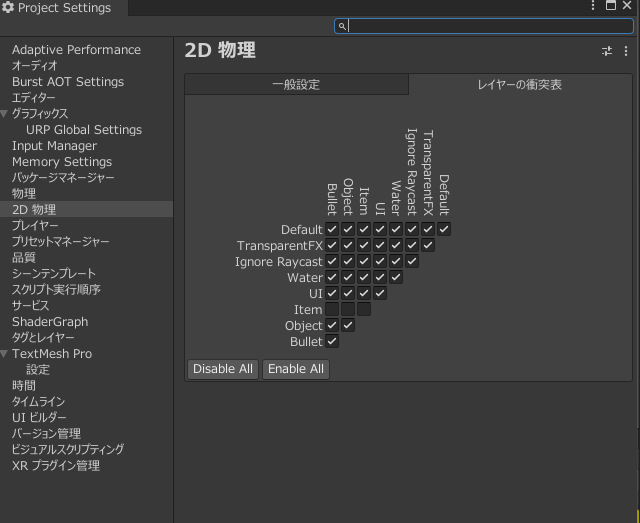Enable Item row Bullet column checkbox
The image size is (640, 523).
332,309
